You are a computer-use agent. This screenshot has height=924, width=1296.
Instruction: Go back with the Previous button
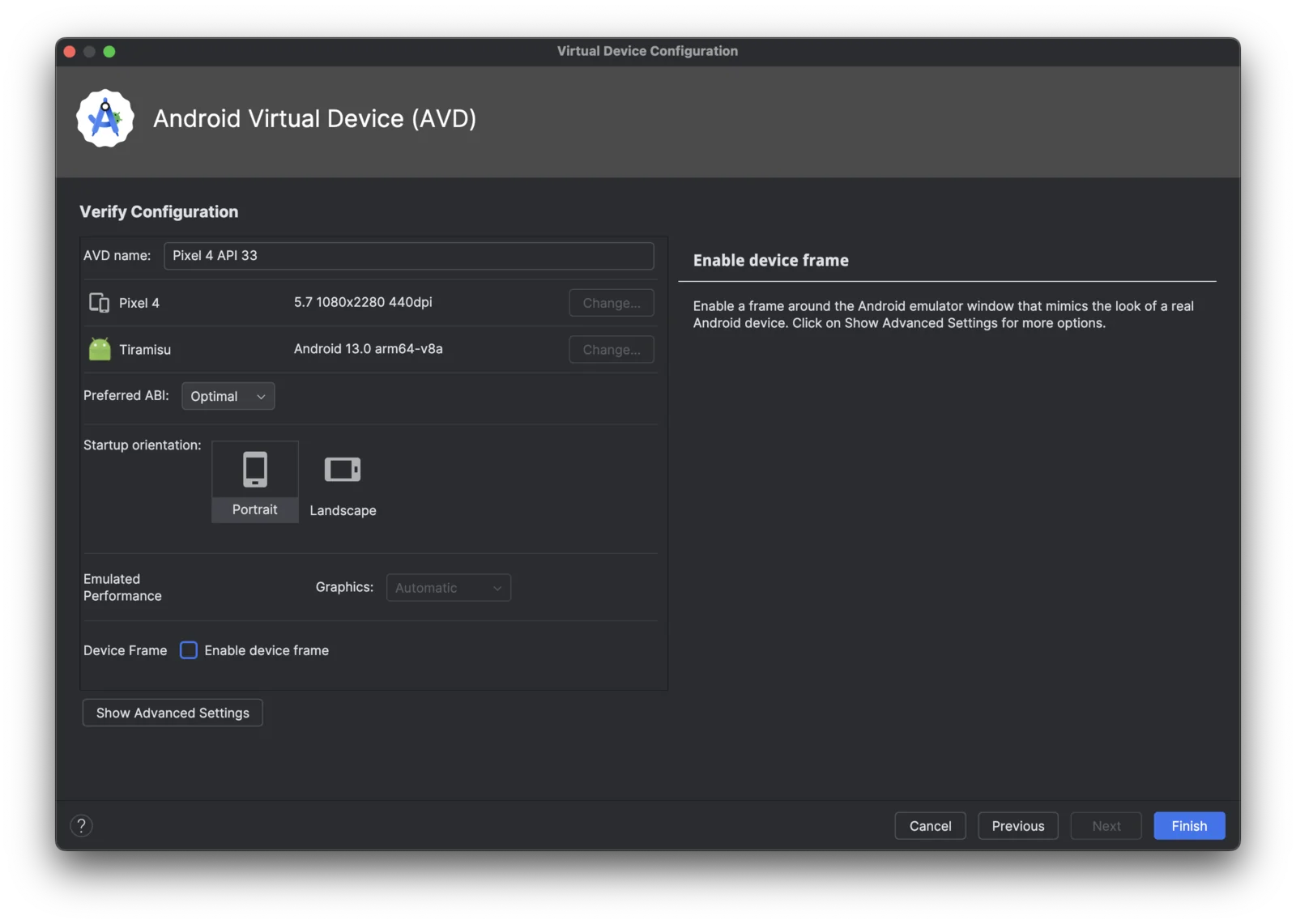(1018, 826)
